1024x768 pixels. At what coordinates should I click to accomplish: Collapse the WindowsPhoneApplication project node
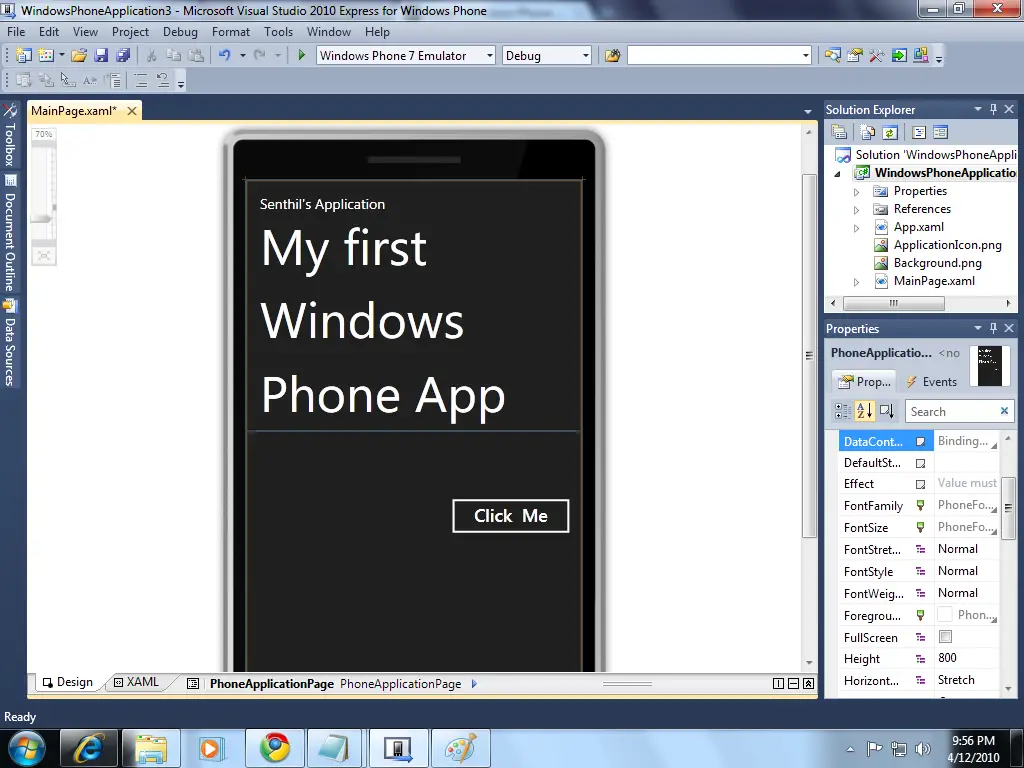[837, 174]
